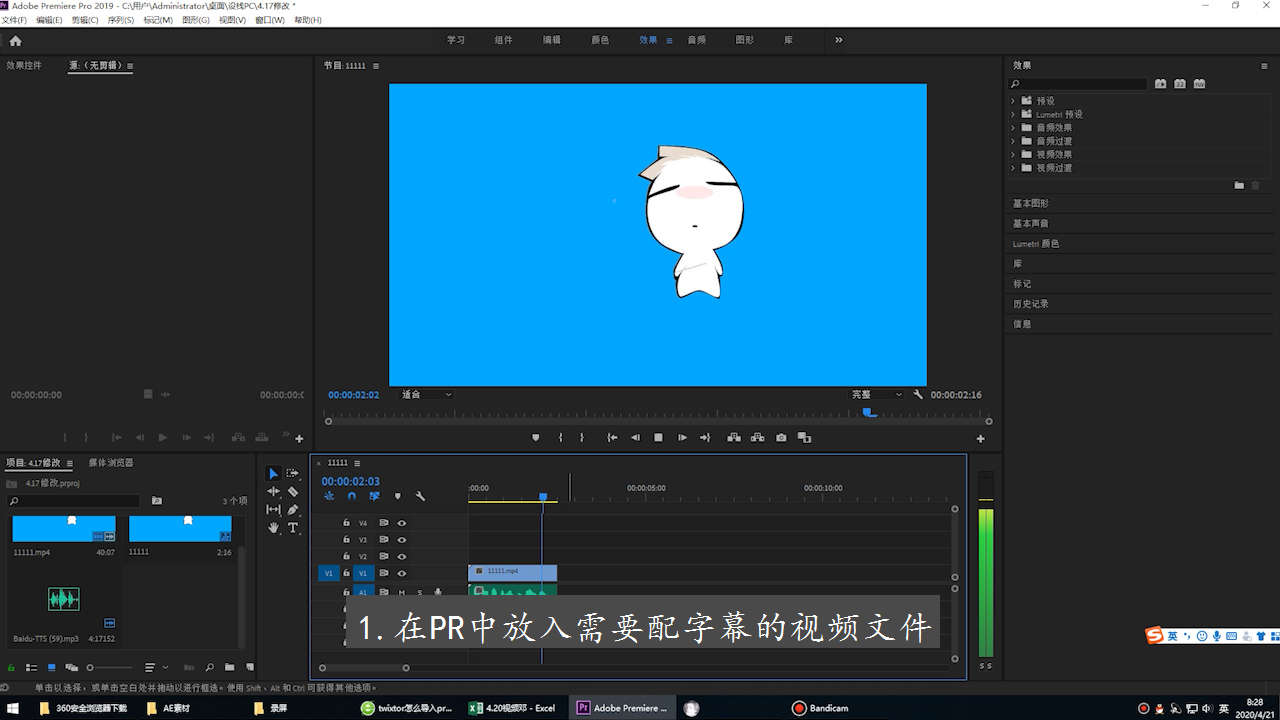Image resolution: width=1280 pixels, height=720 pixels.
Task: Select the Hand tool
Action: click(x=273, y=527)
